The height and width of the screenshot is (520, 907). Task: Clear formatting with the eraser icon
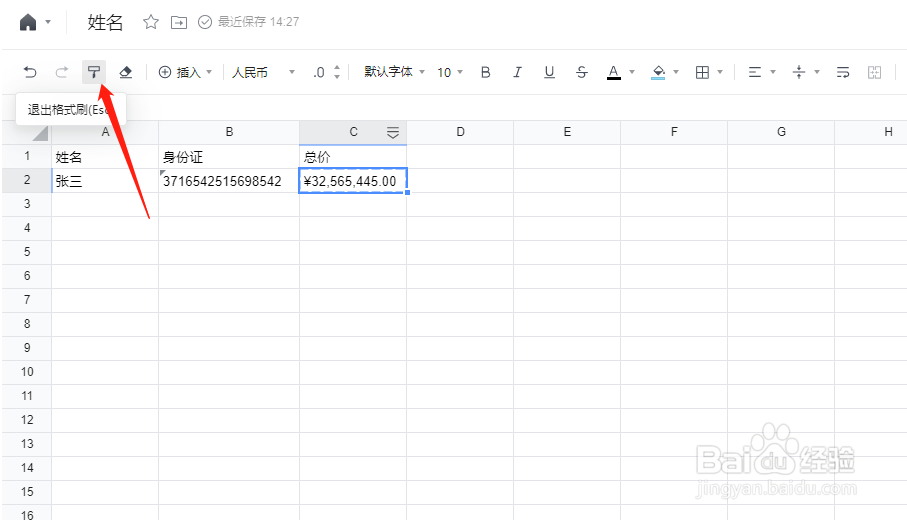point(126,72)
